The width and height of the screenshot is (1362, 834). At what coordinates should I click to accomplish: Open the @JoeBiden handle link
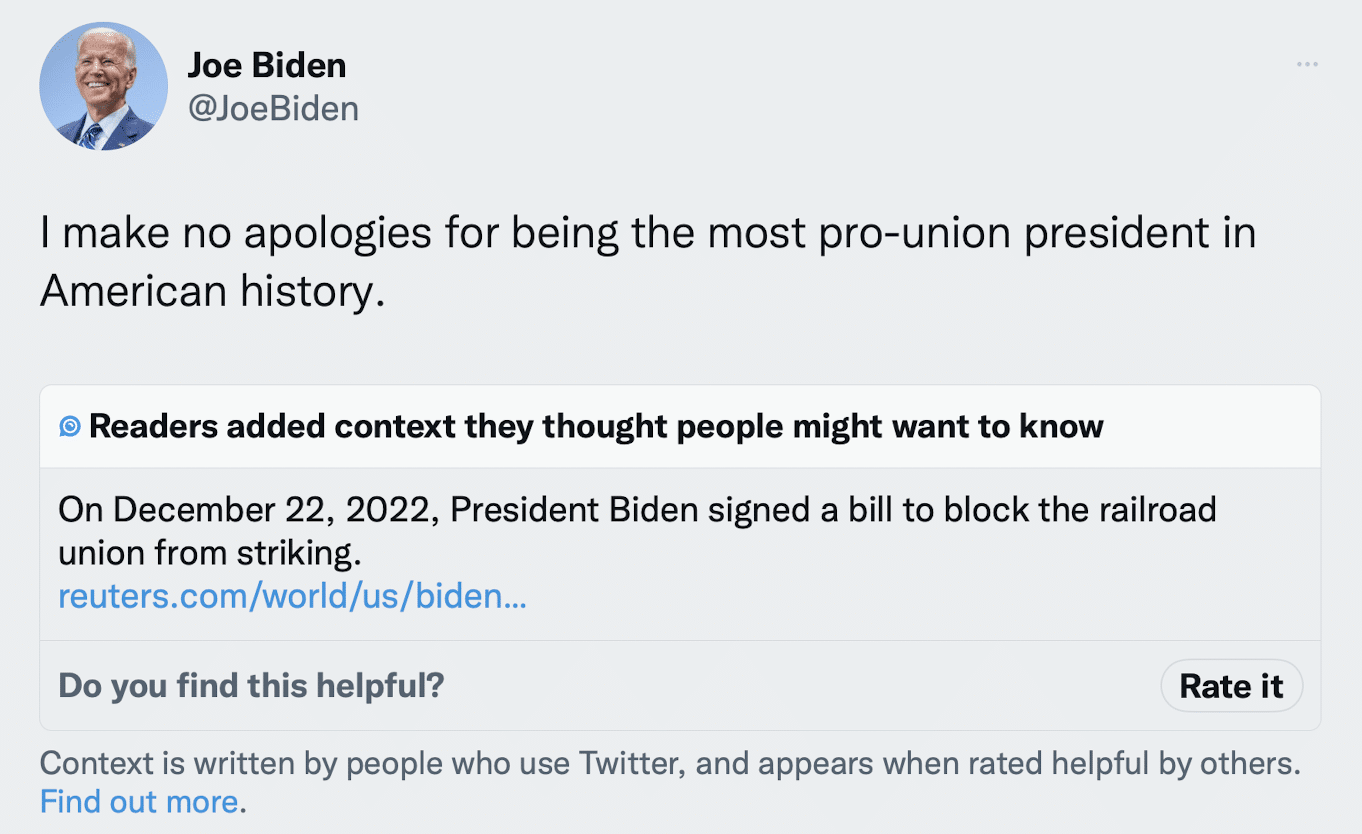click(273, 108)
